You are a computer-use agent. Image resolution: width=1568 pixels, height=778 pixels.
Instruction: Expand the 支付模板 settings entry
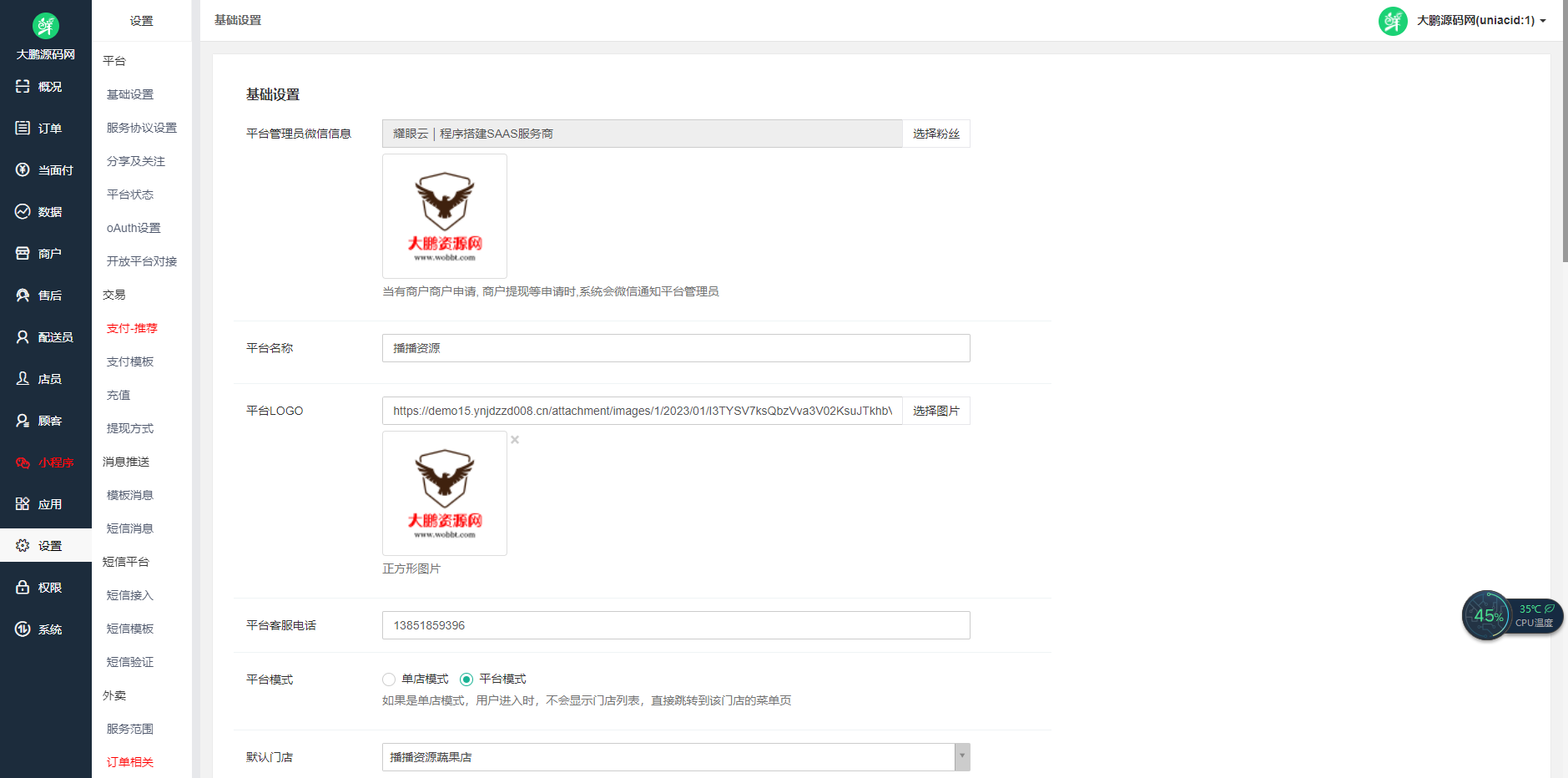[129, 361]
